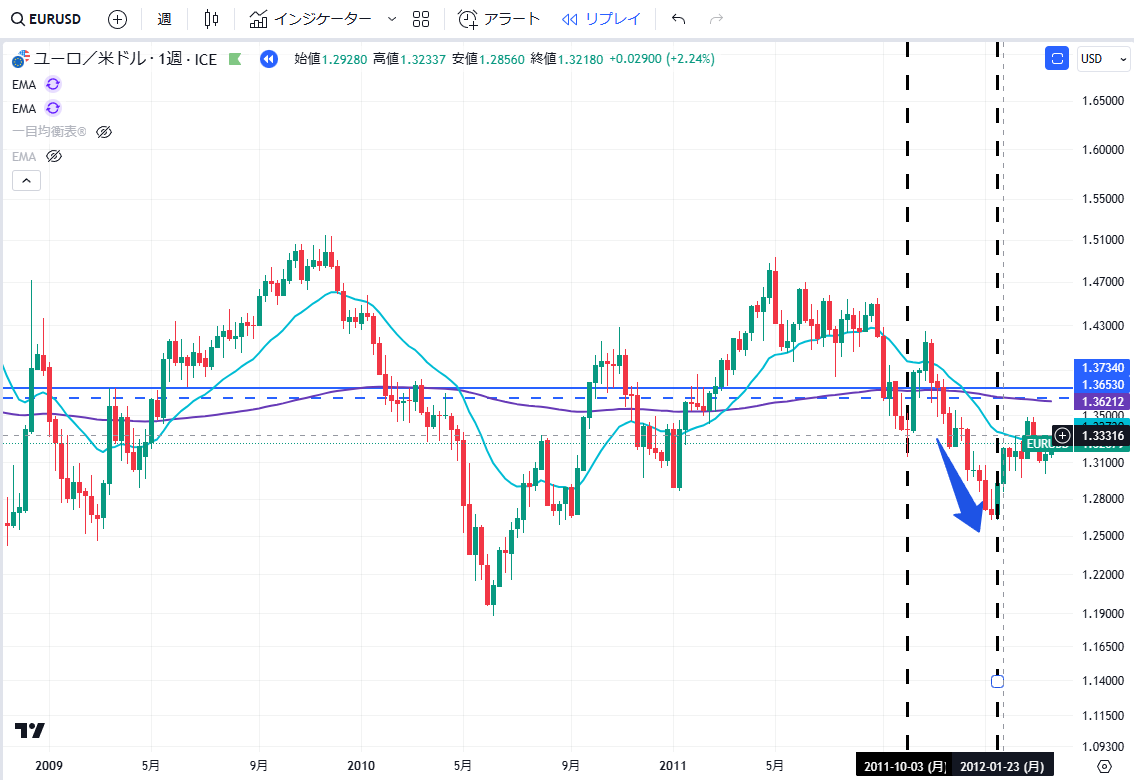This screenshot has width=1135, height=780.
Task: Open the indicator templates grid icon
Action: point(421,19)
